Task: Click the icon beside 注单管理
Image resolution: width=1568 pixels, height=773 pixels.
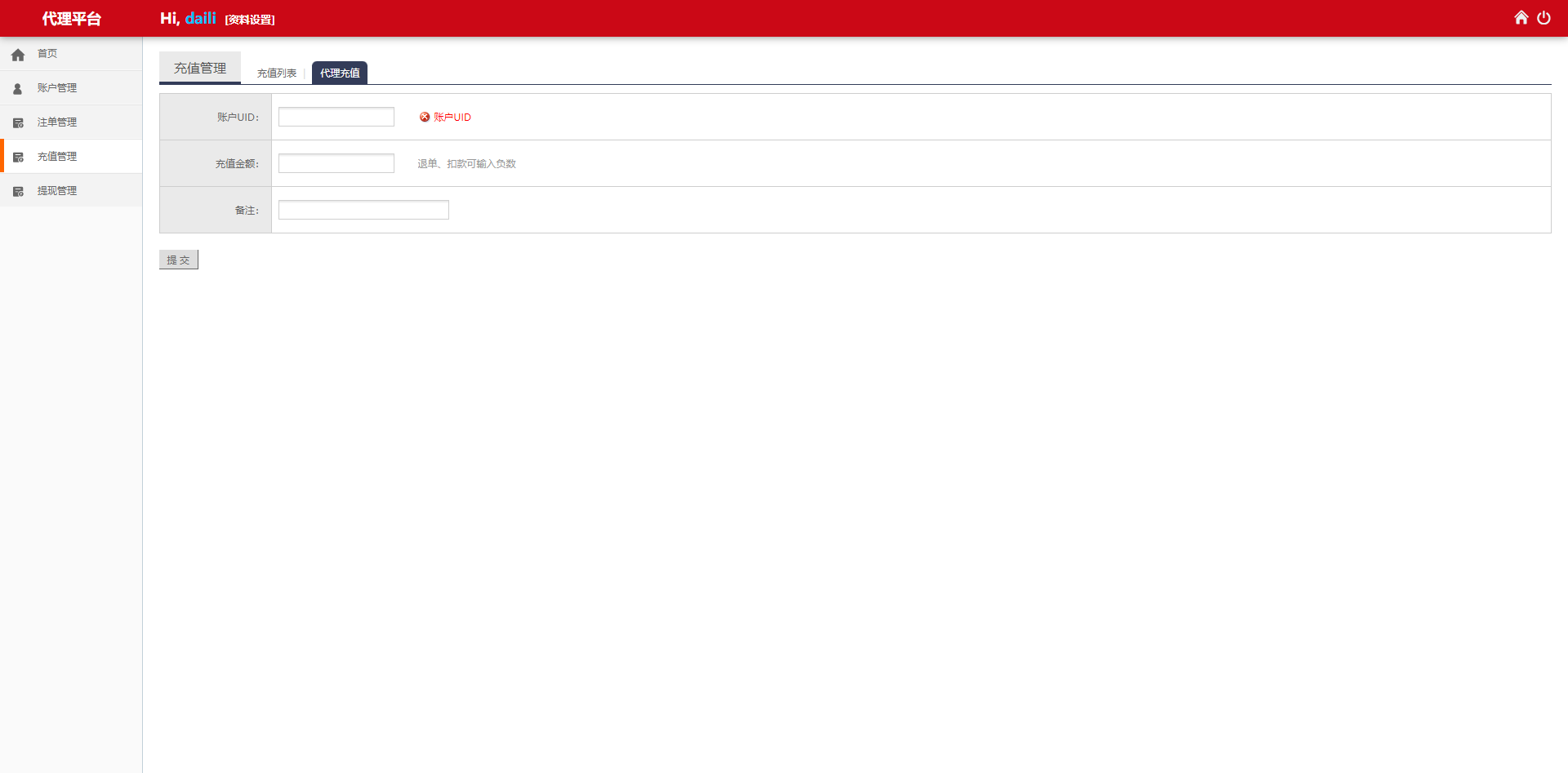Action: 18,123
